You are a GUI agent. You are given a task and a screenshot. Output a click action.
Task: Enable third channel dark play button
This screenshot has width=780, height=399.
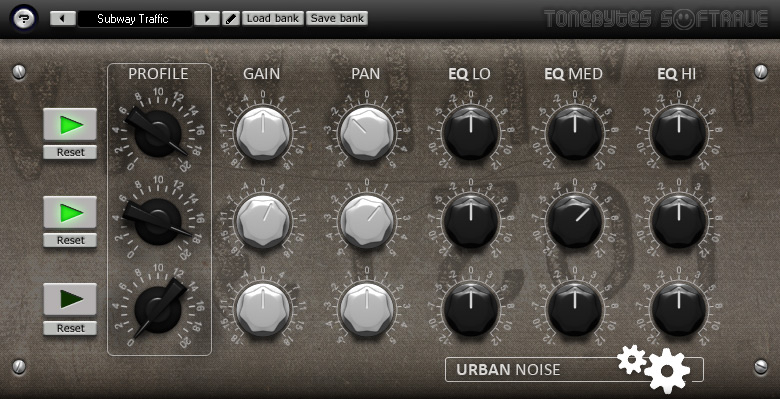(70, 299)
